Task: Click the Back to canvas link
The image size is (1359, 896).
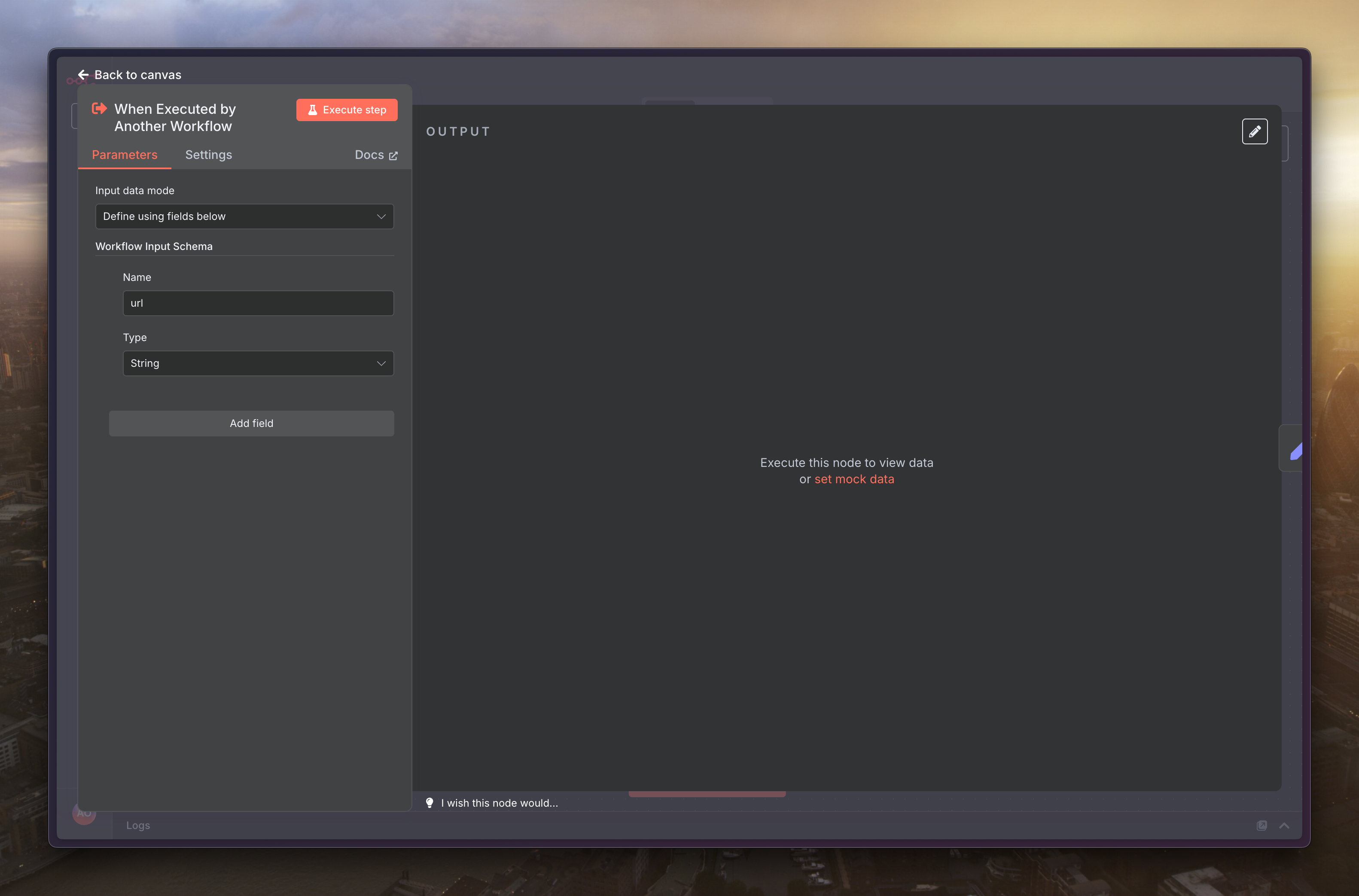Action: coord(138,75)
